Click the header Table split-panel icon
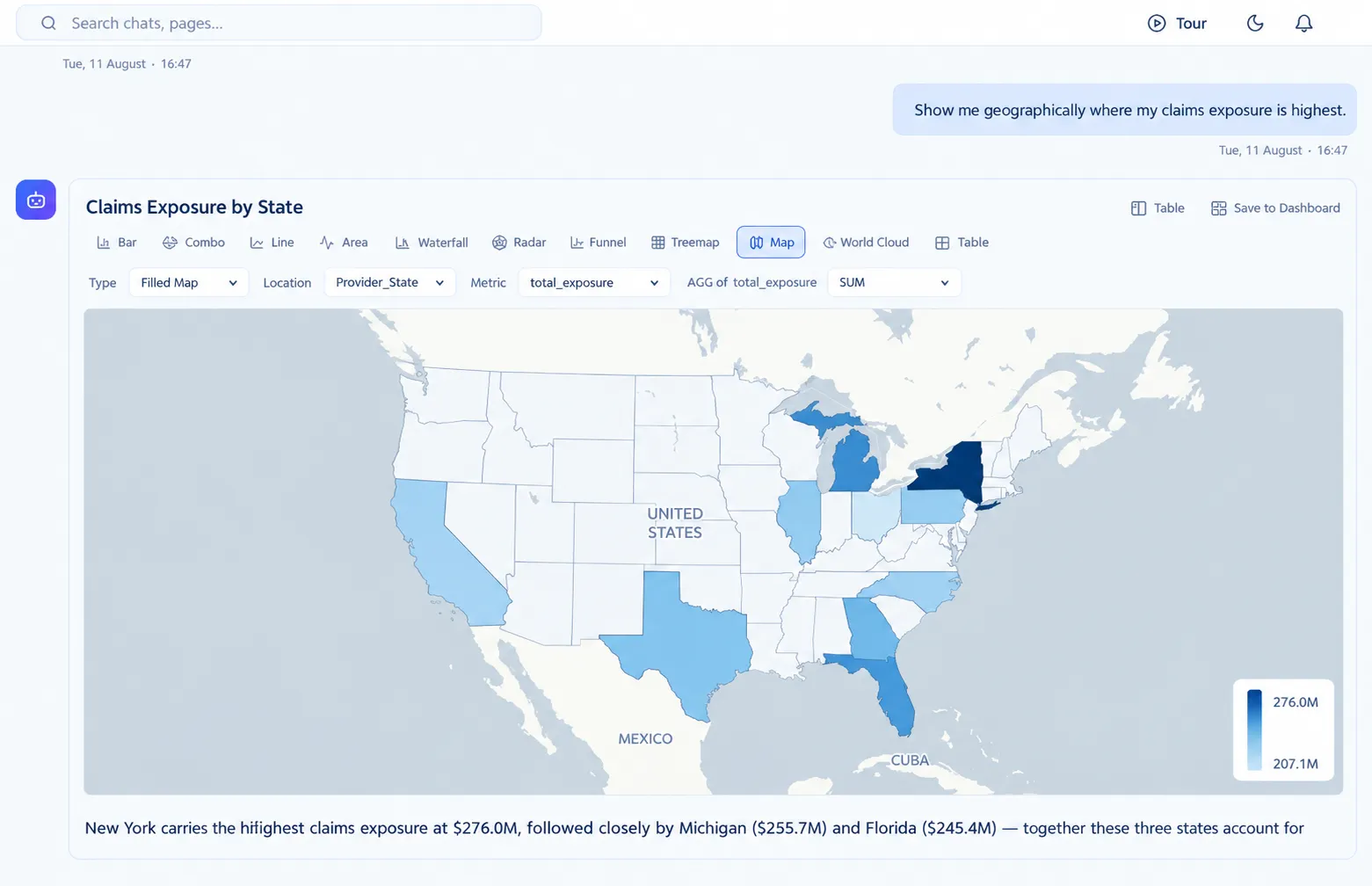The width and height of the screenshot is (1372, 886). (x=1138, y=208)
